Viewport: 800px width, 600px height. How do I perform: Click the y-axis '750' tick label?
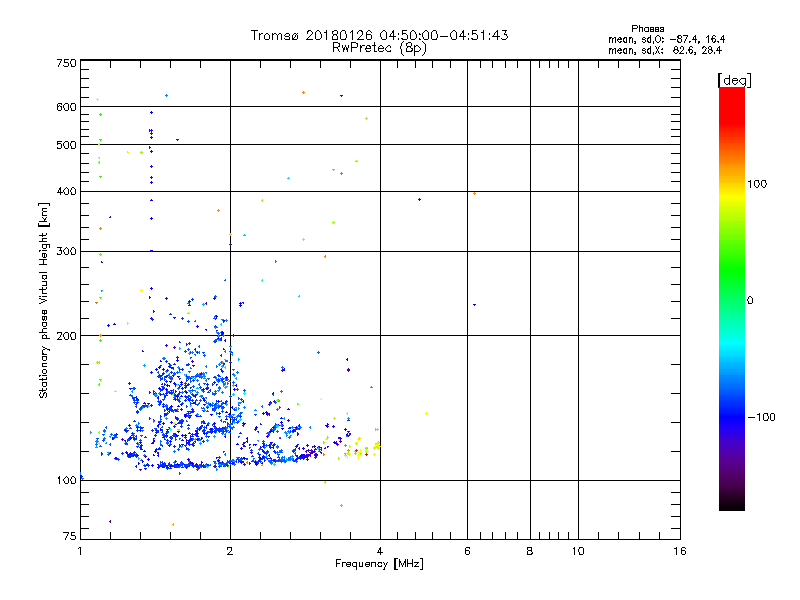pyautogui.click(x=66, y=63)
